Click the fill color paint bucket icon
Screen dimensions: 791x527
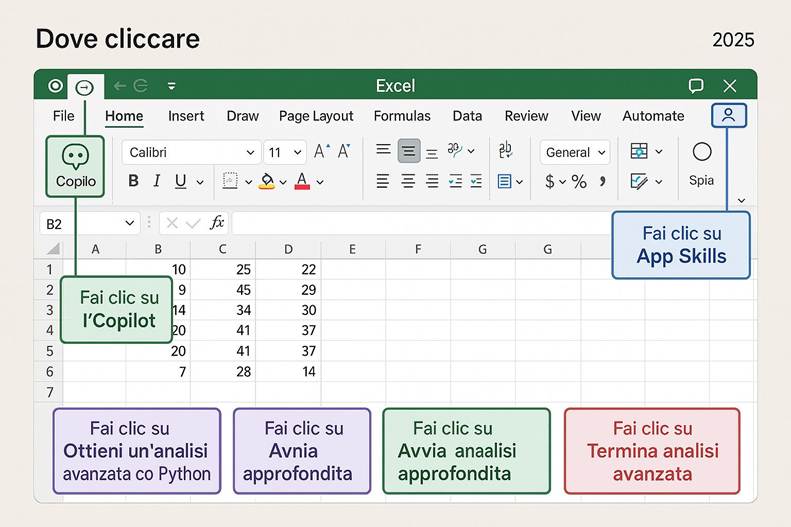(x=267, y=182)
